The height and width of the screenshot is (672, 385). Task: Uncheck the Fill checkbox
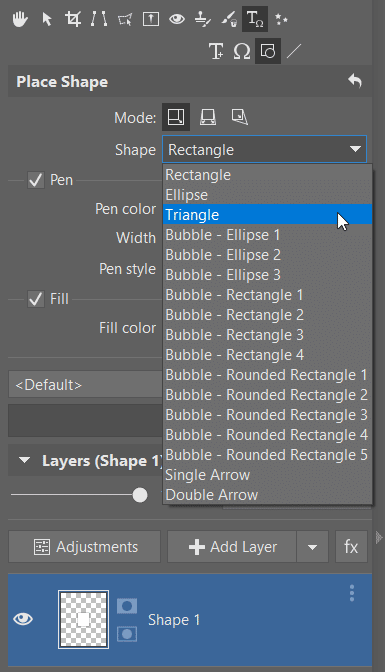[36, 299]
